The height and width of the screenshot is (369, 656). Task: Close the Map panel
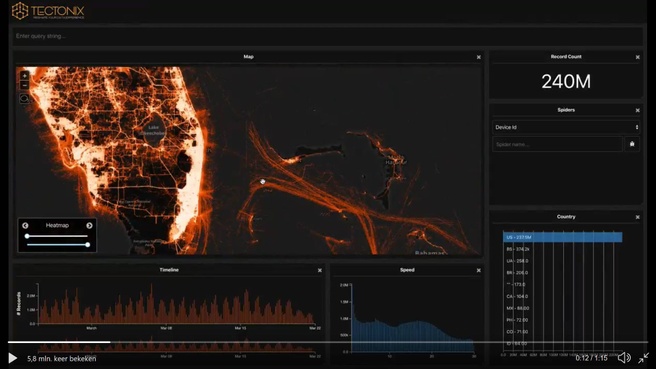click(x=479, y=57)
